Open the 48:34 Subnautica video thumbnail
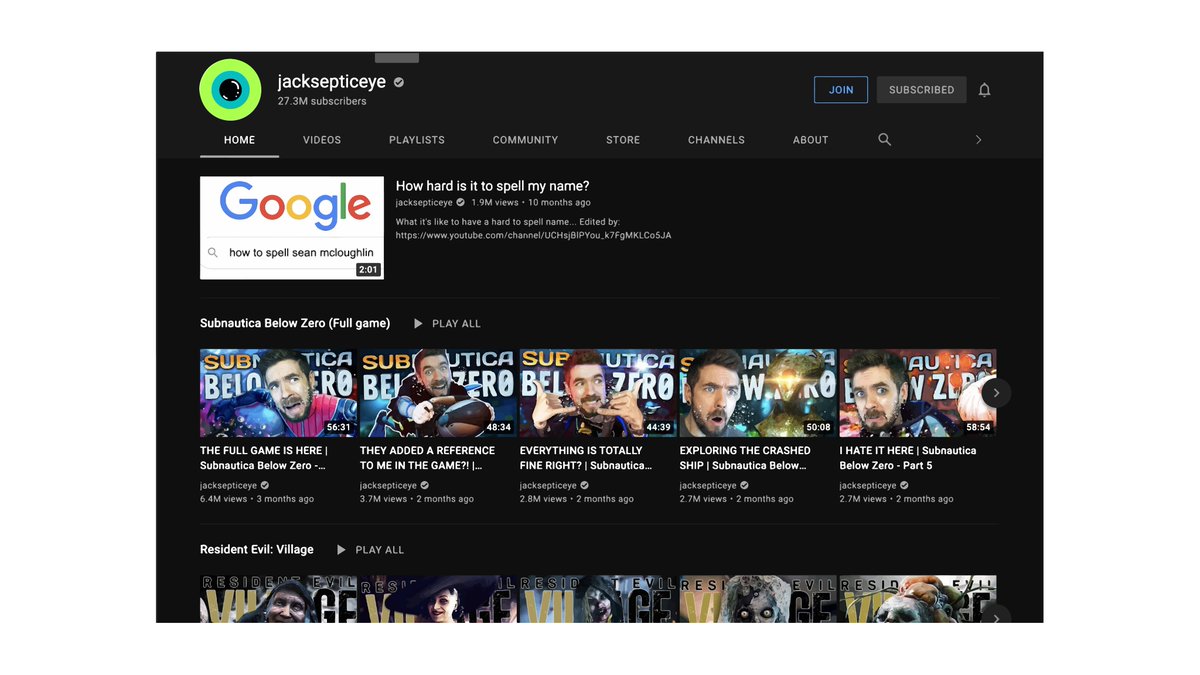1200x675 pixels. pos(438,393)
